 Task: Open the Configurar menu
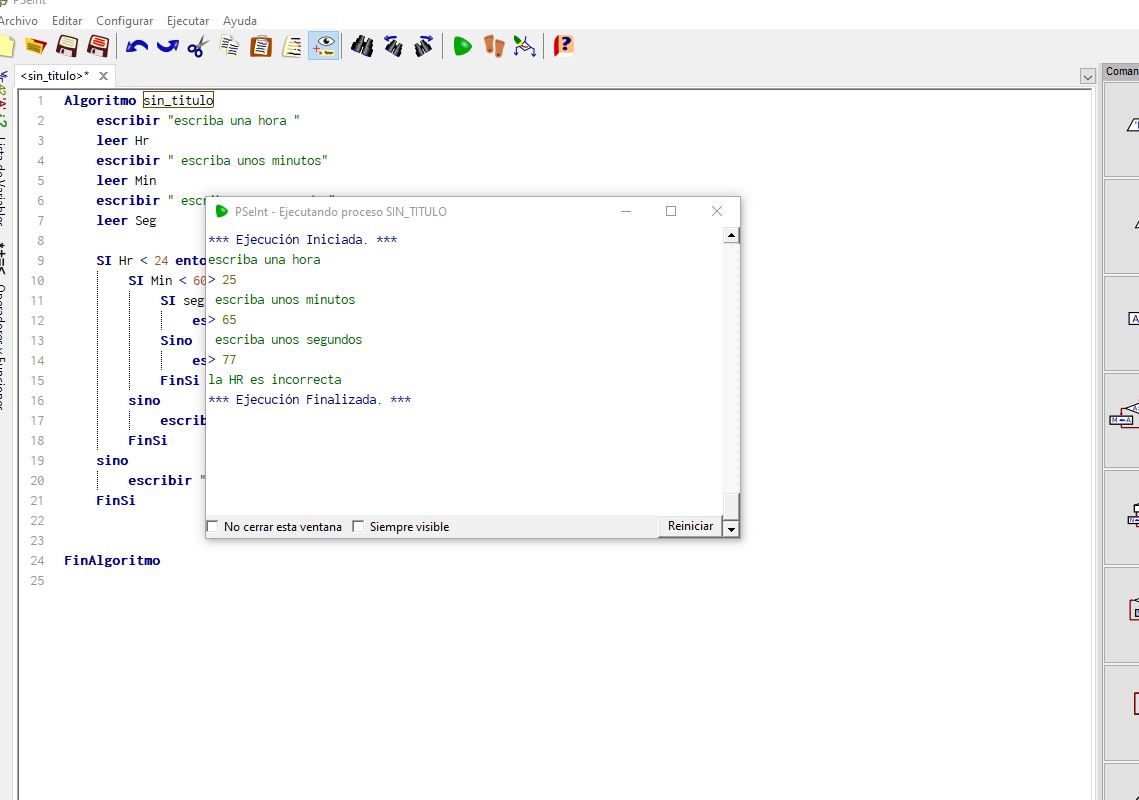(x=125, y=21)
